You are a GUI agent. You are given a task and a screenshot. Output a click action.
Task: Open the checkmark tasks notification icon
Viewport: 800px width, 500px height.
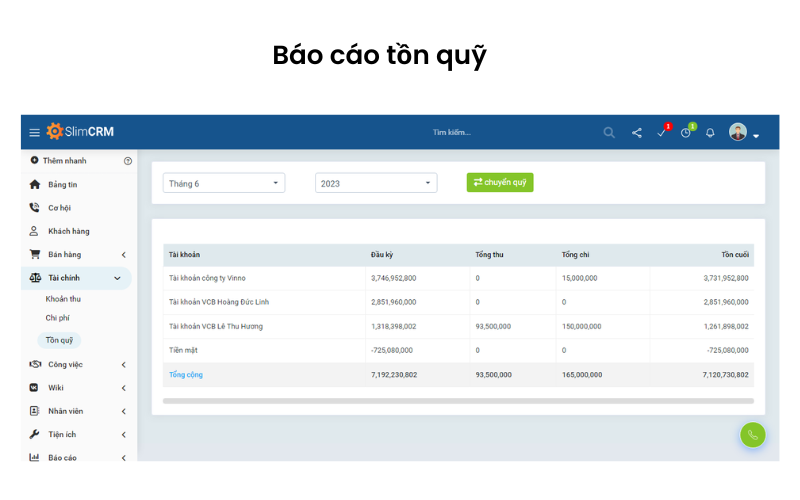[661, 133]
